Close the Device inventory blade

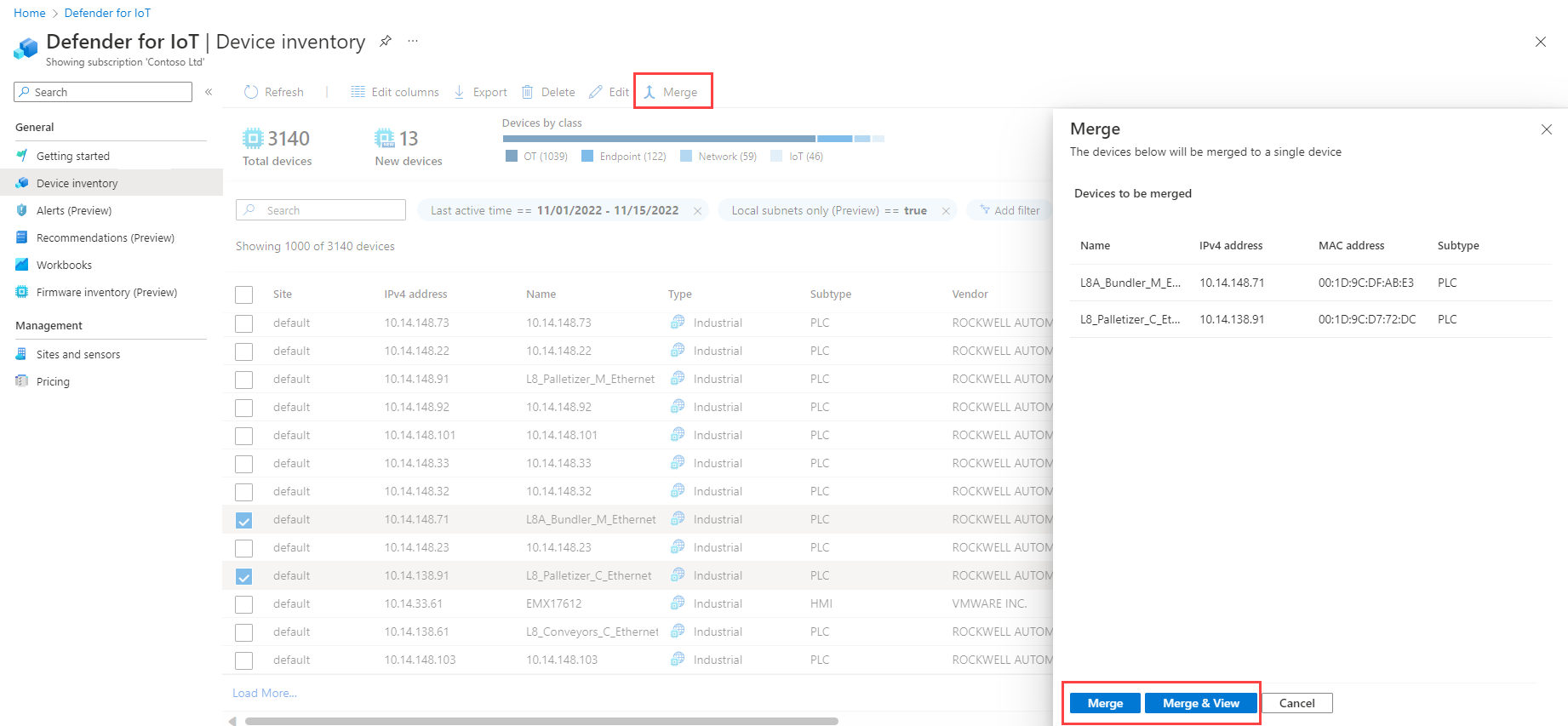(1541, 42)
